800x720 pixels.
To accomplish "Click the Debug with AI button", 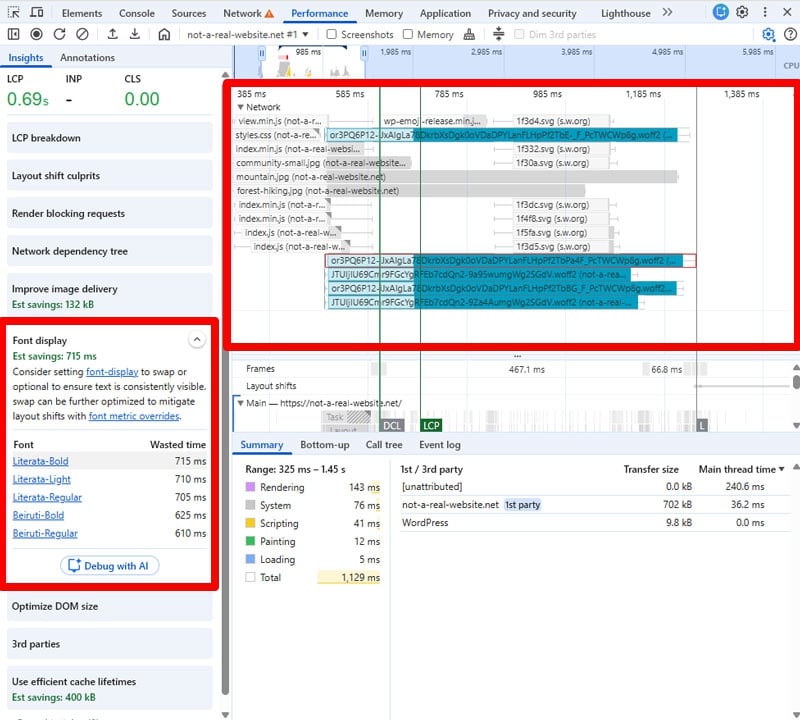I will [109, 565].
